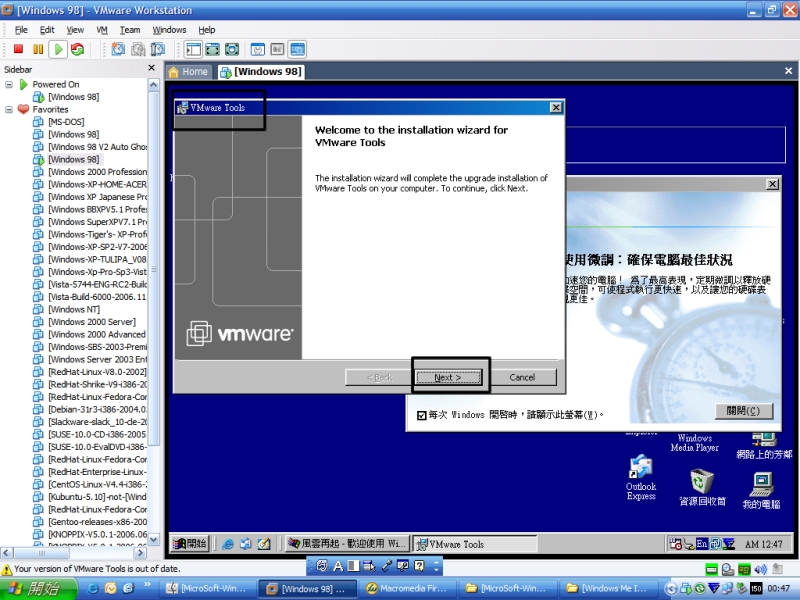Collapse the Powered On tree group

pos(9,84)
